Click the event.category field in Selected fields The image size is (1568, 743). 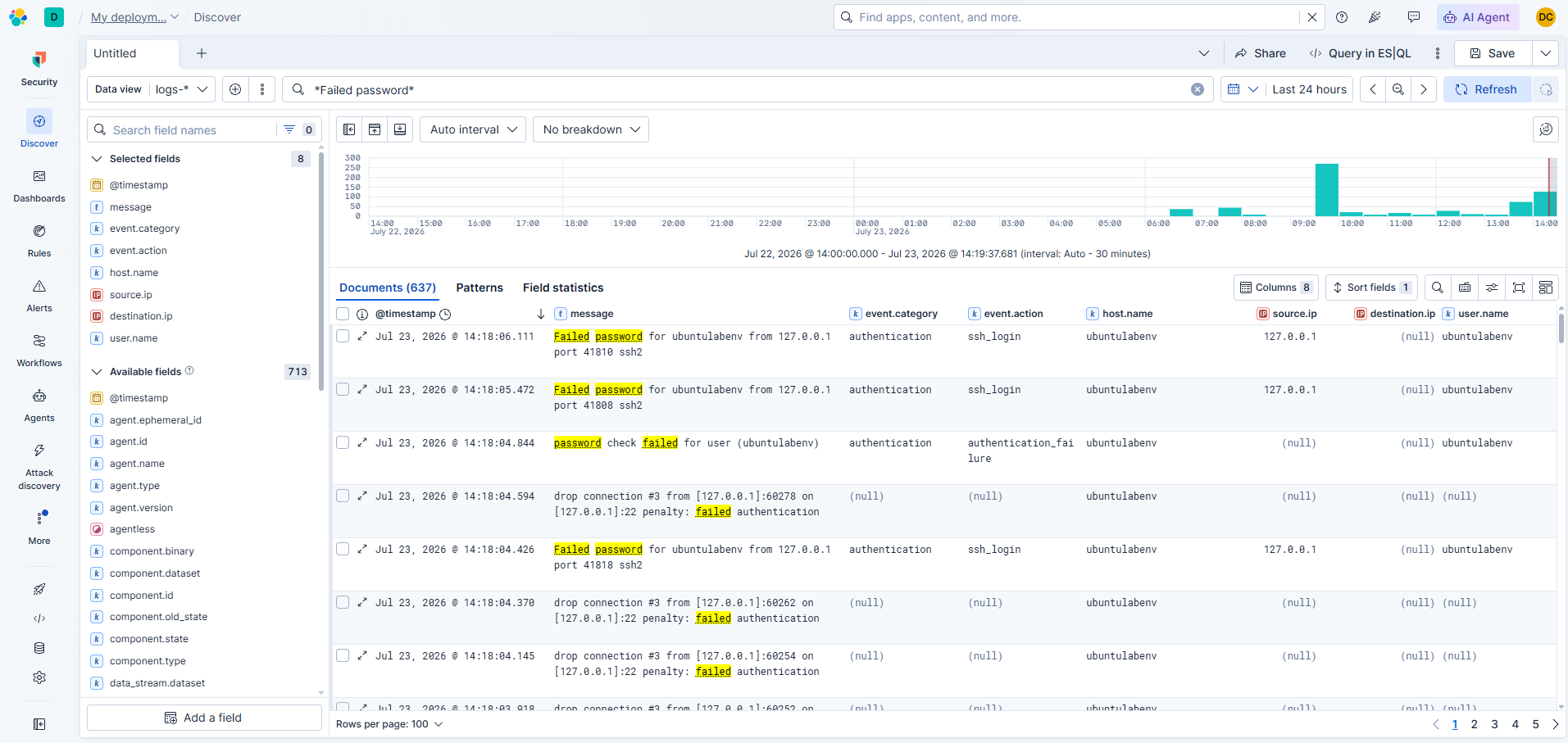(145, 229)
